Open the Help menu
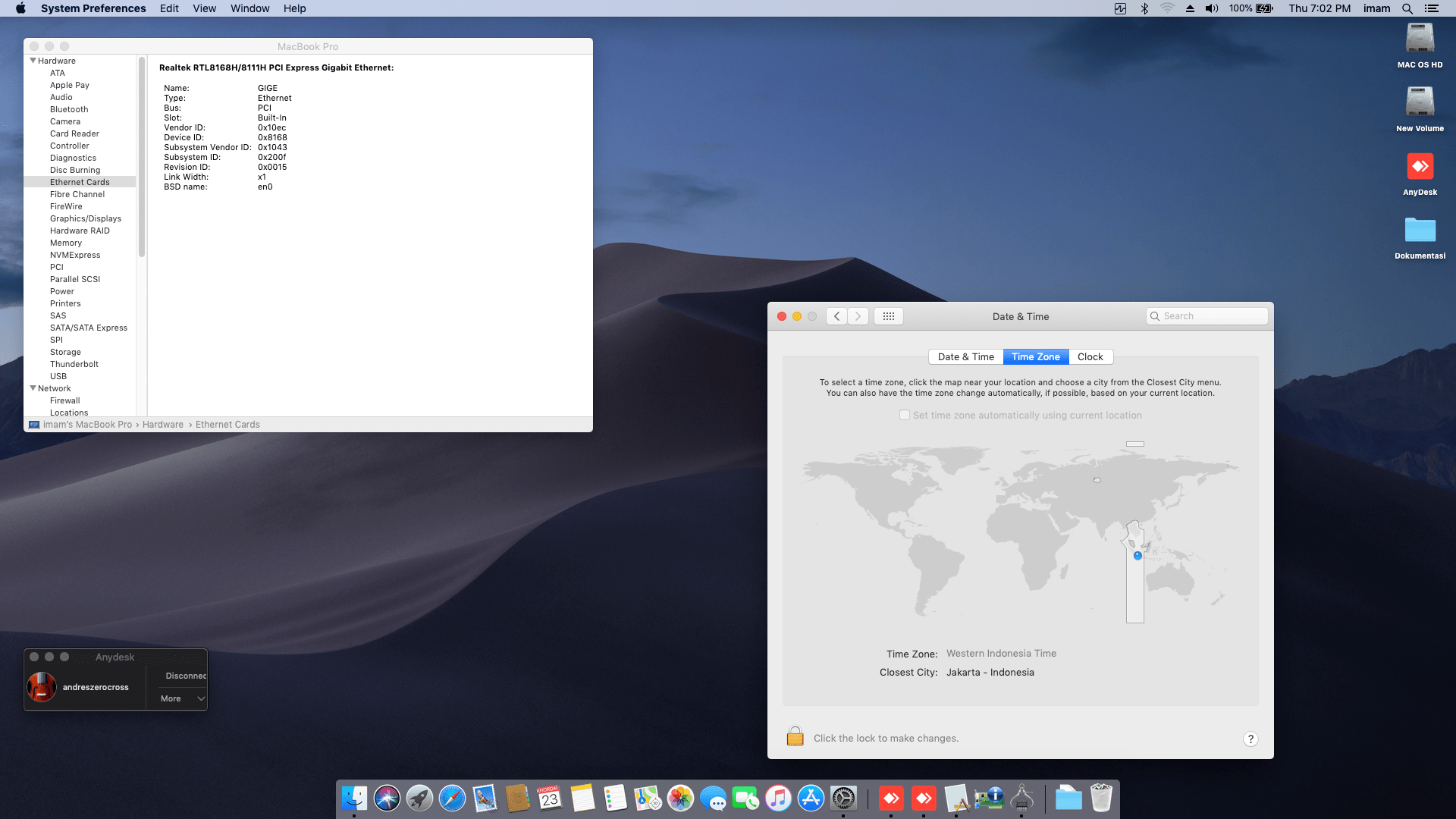Viewport: 1456px width, 819px height. (294, 8)
